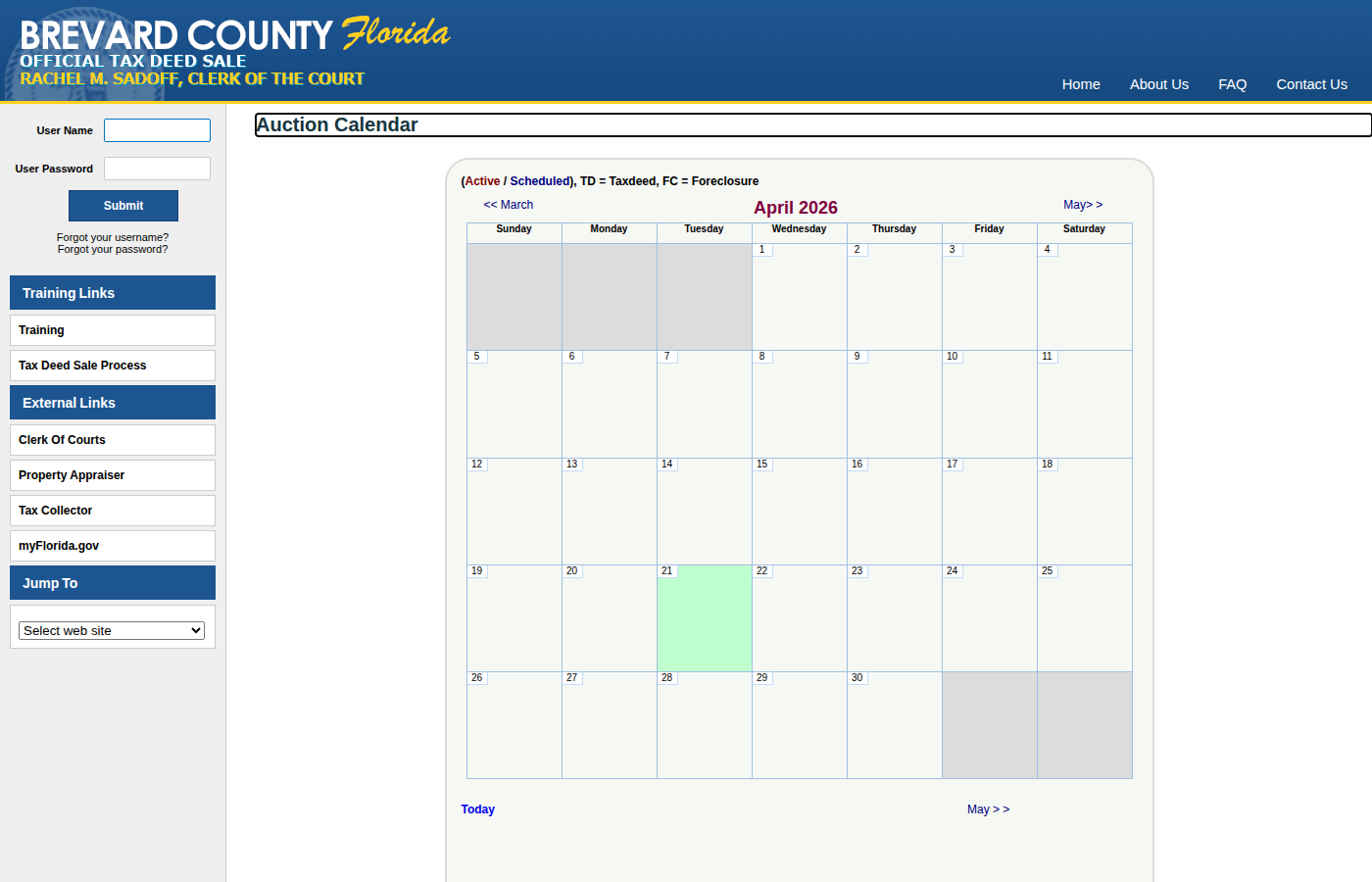Open the Property Appraiser website
The image size is (1372, 882).
(x=72, y=475)
